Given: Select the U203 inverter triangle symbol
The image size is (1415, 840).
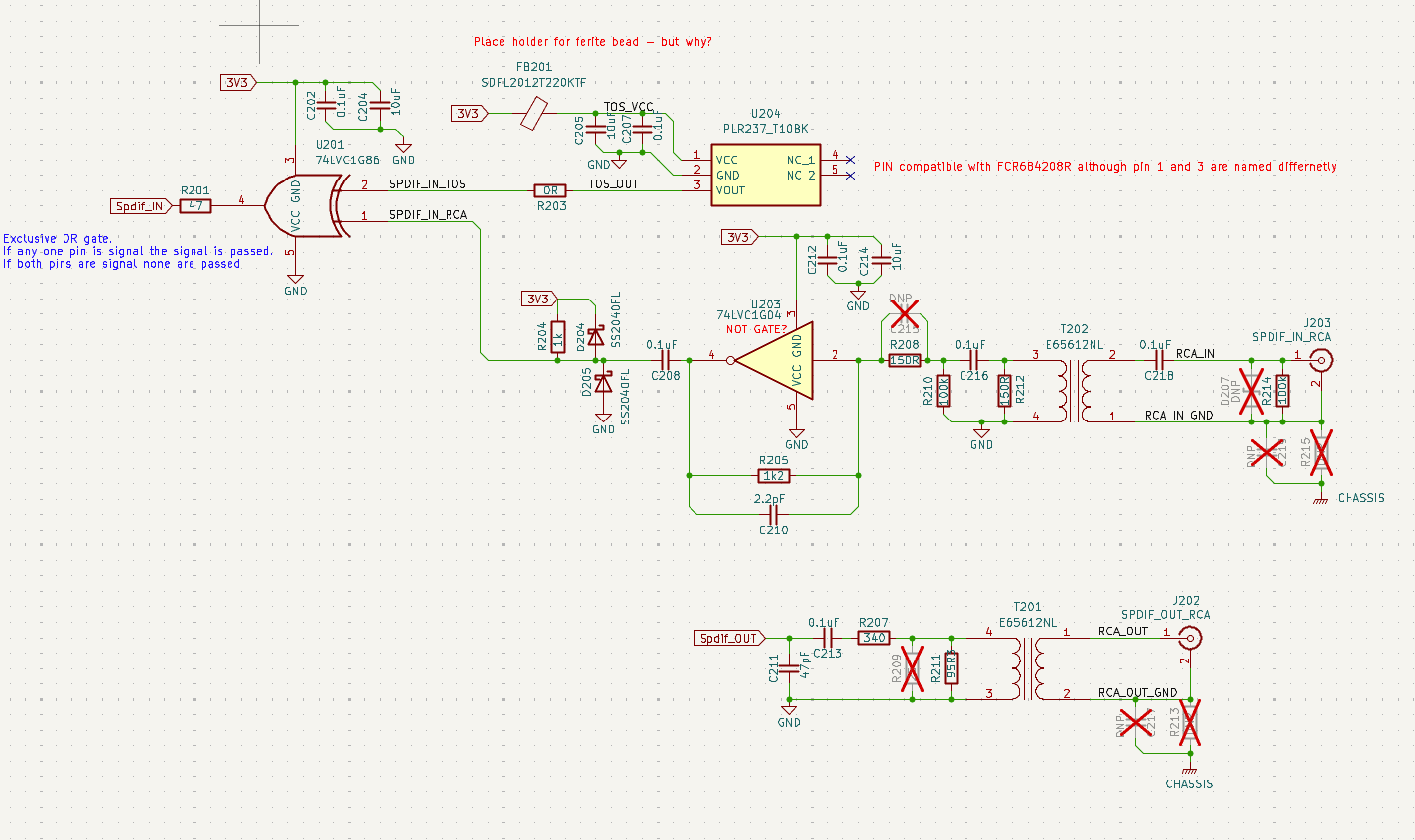Looking at the screenshot, I should pyautogui.click(x=772, y=360).
